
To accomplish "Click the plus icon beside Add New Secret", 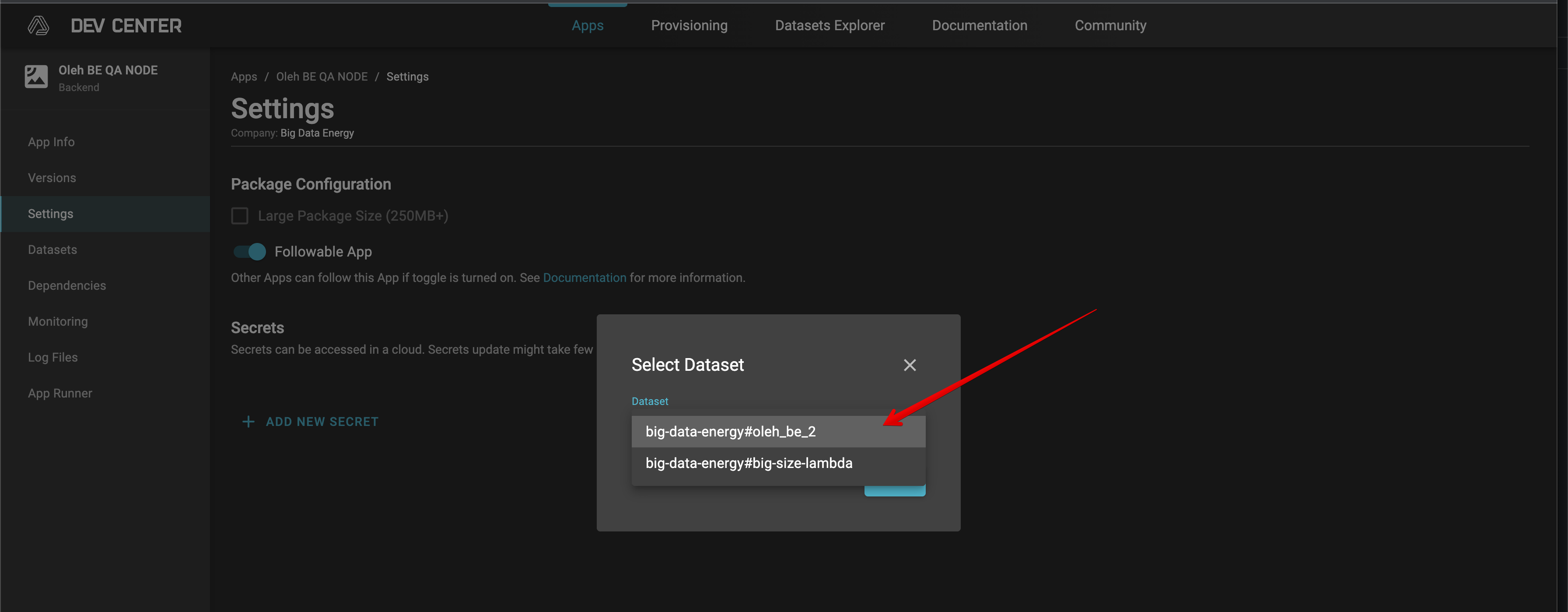I will [x=248, y=422].
